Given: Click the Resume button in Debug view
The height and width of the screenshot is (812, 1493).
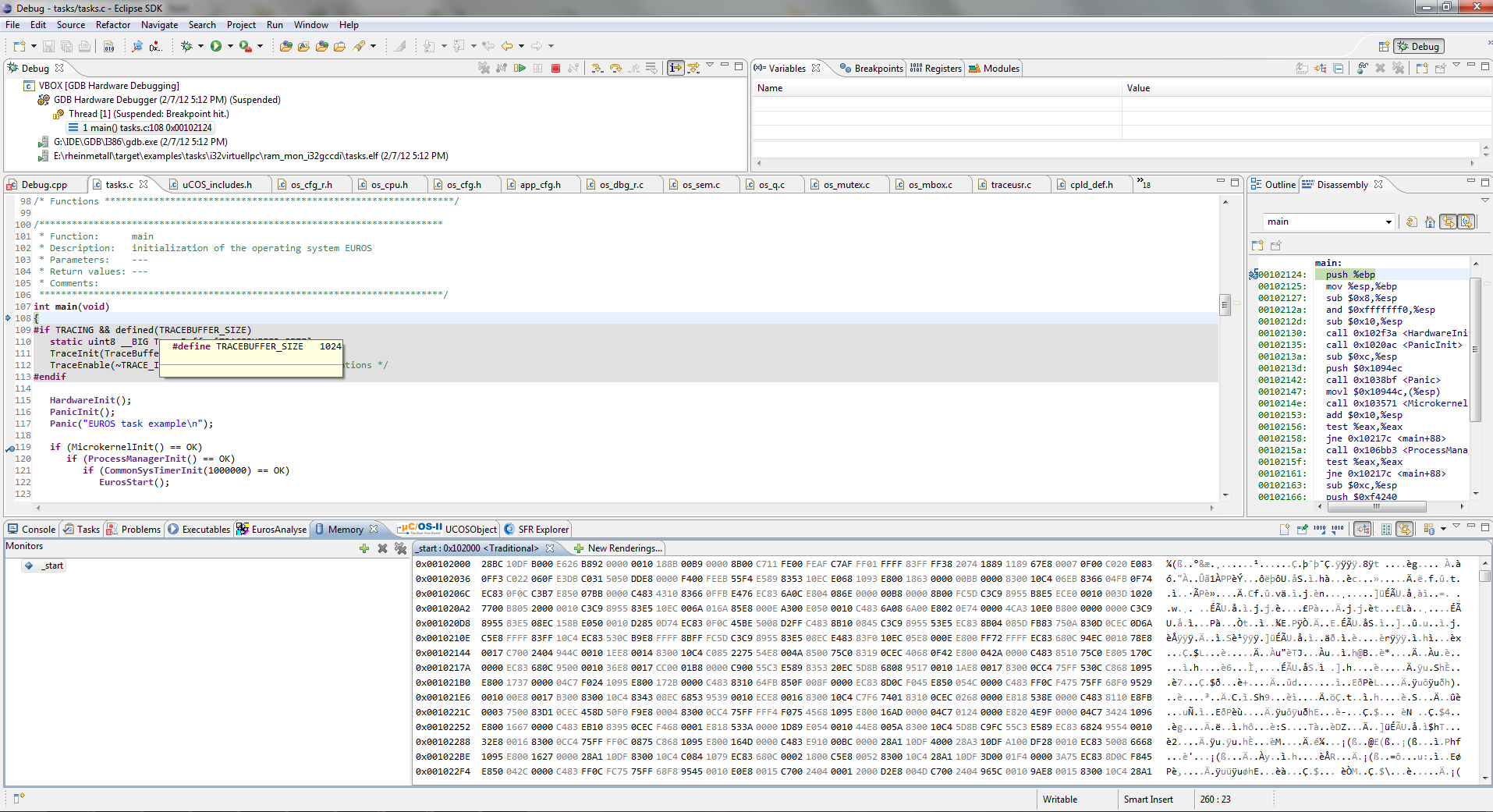Looking at the screenshot, I should 520,69.
